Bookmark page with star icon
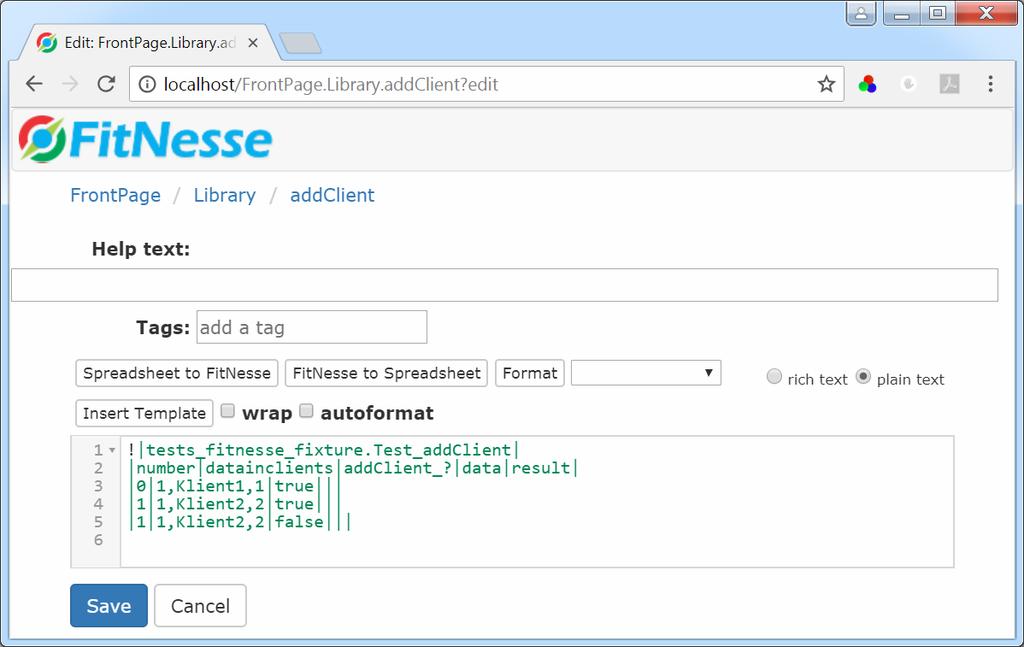 tap(826, 84)
